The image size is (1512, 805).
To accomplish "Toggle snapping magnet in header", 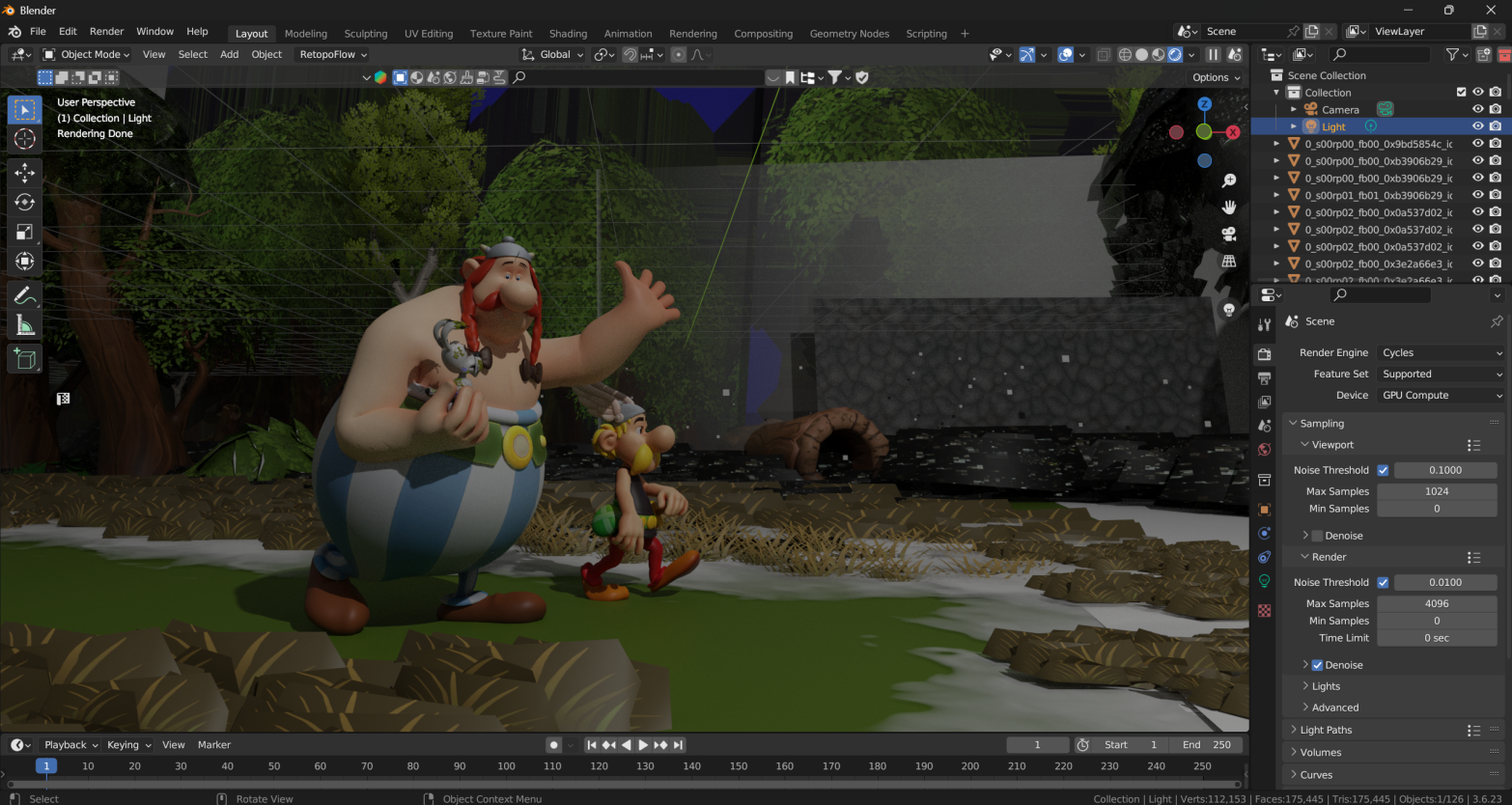I will click(x=630, y=55).
